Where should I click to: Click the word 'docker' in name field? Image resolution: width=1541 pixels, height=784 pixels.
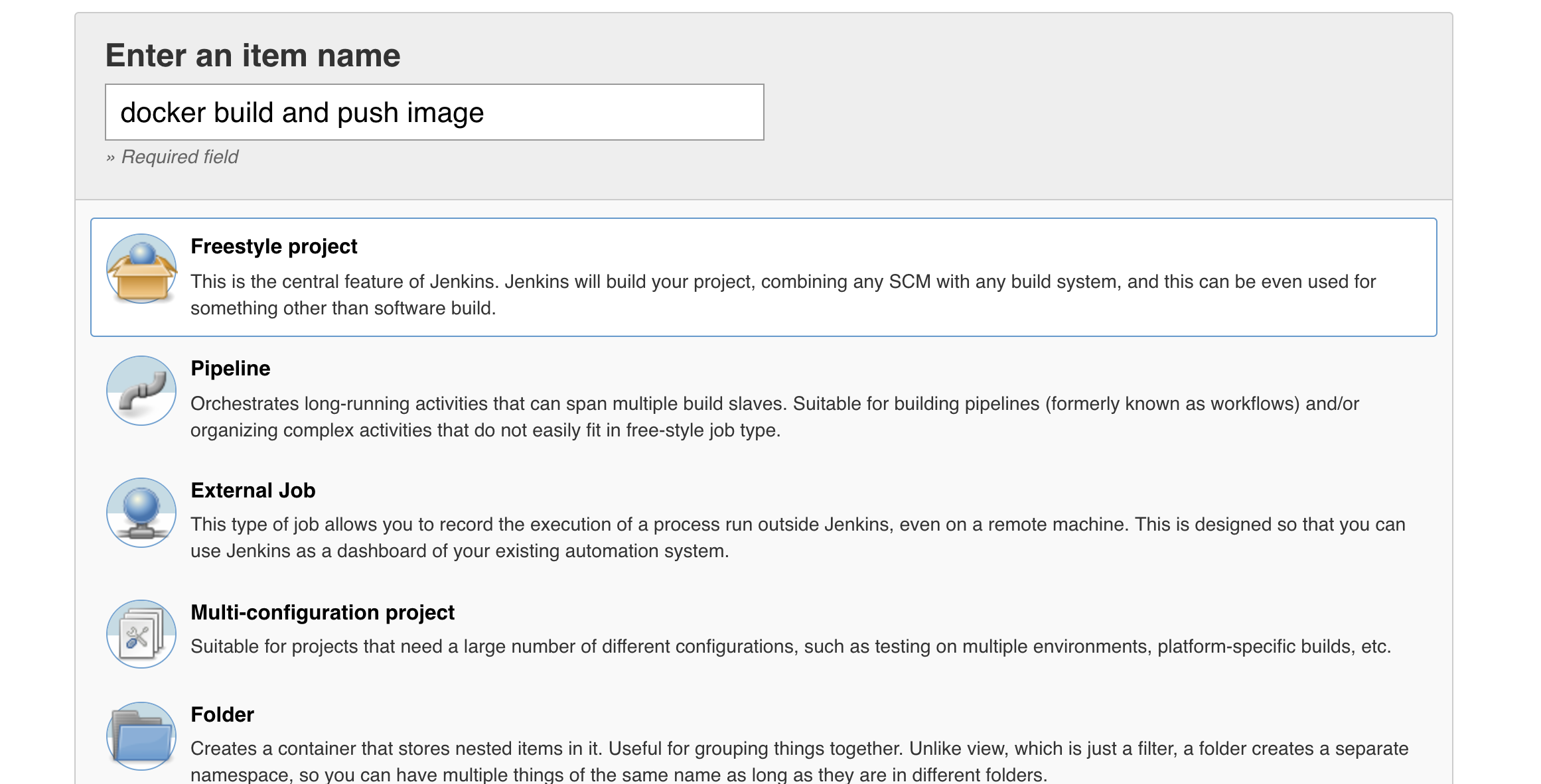coord(163,113)
